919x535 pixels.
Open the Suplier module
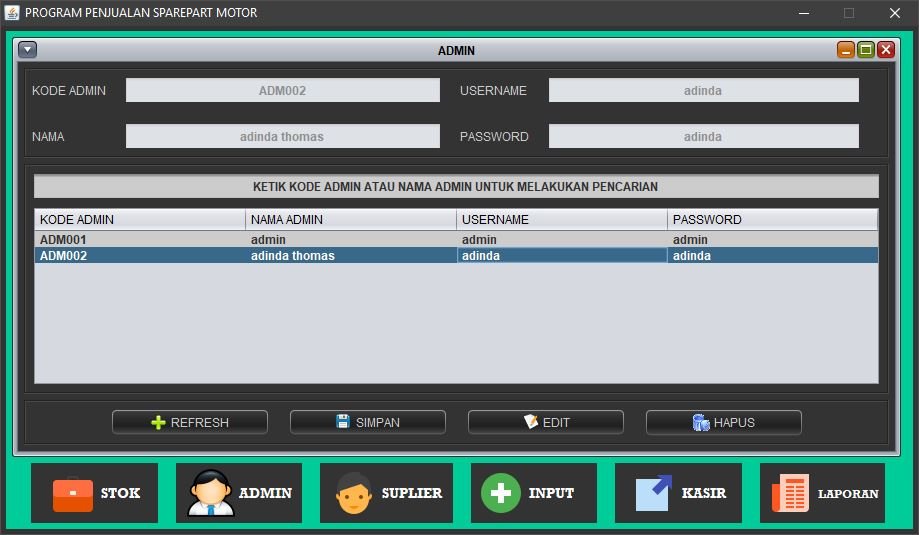point(386,493)
